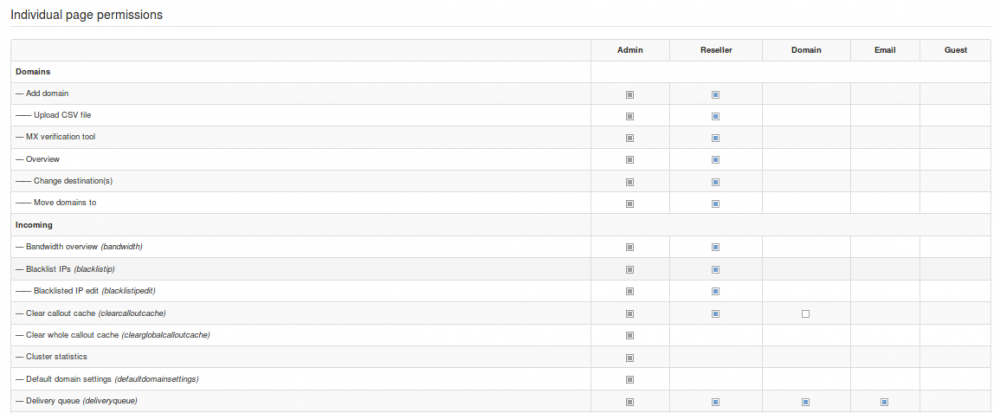The width and height of the screenshot is (1000, 413).
Task: Uncheck Reseller permission for Delivery queue
Action: coord(716,402)
